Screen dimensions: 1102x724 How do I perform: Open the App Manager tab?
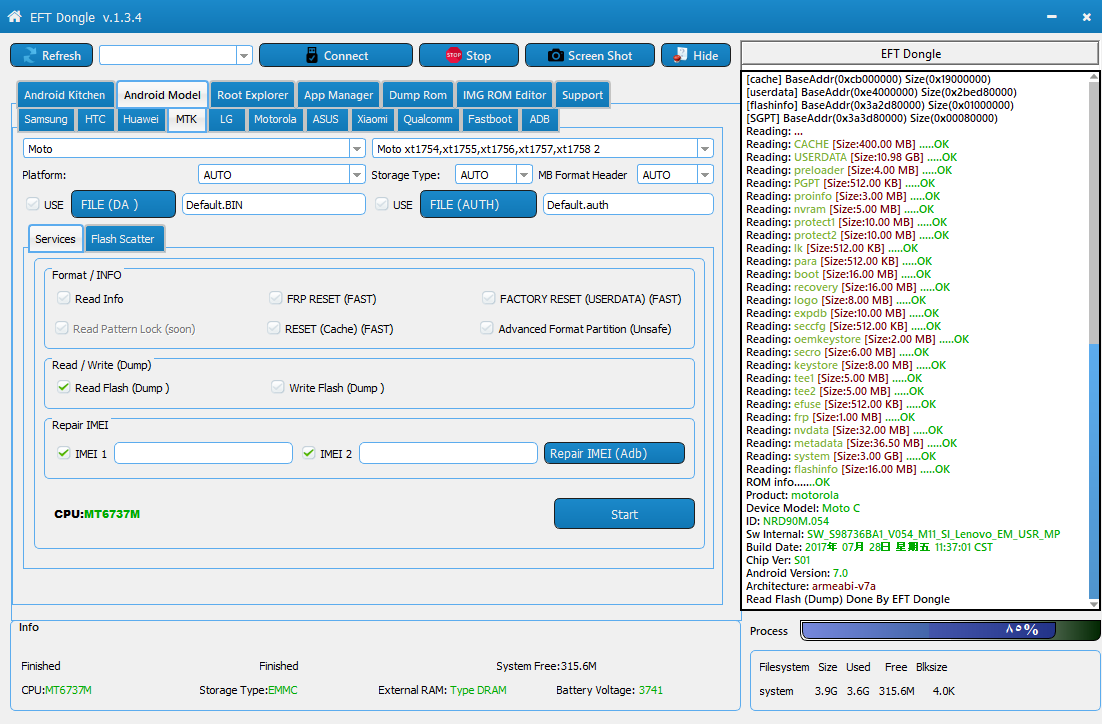[x=338, y=95]
